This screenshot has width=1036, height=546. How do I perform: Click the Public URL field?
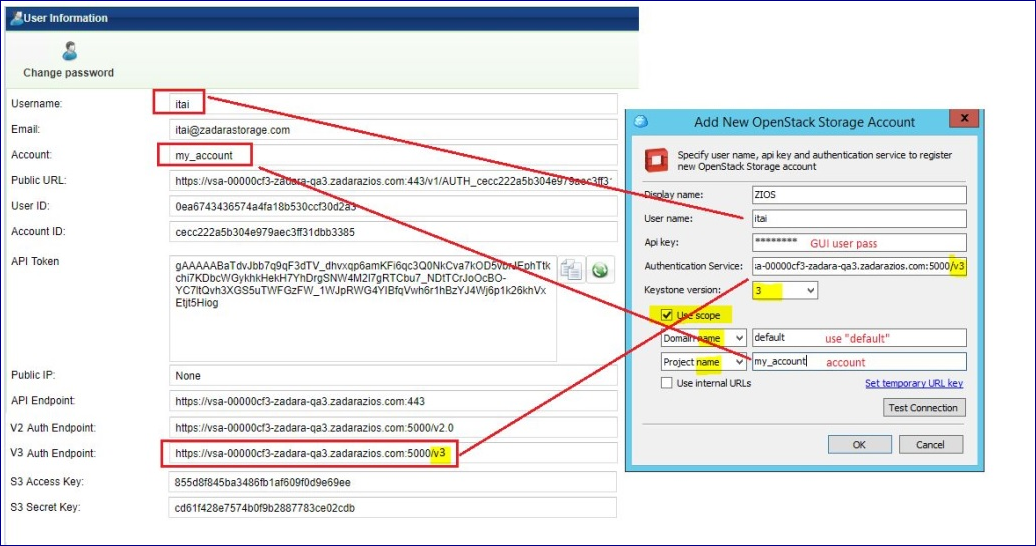coord(393,180)
